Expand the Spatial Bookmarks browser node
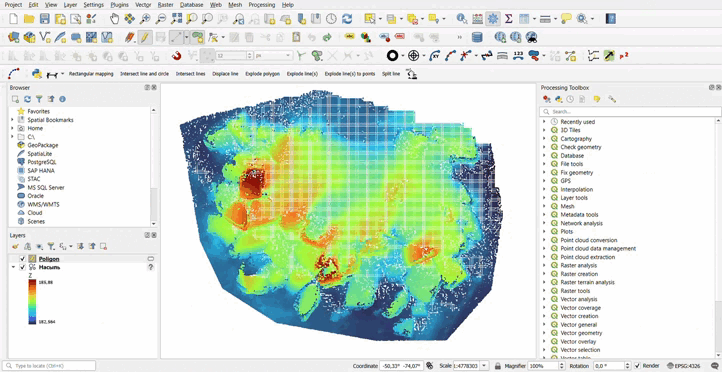Viewport: 722px width, 372px height. (12, 120)
